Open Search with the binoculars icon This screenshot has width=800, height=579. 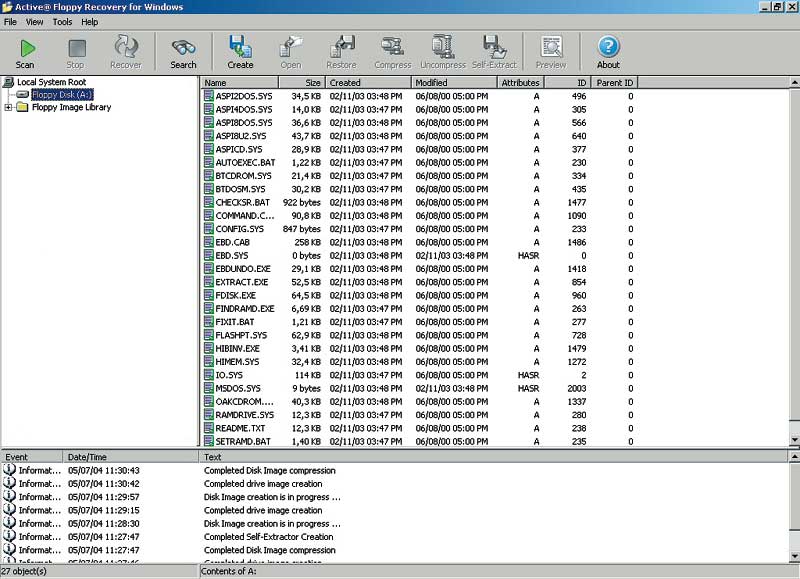(184, 48)
